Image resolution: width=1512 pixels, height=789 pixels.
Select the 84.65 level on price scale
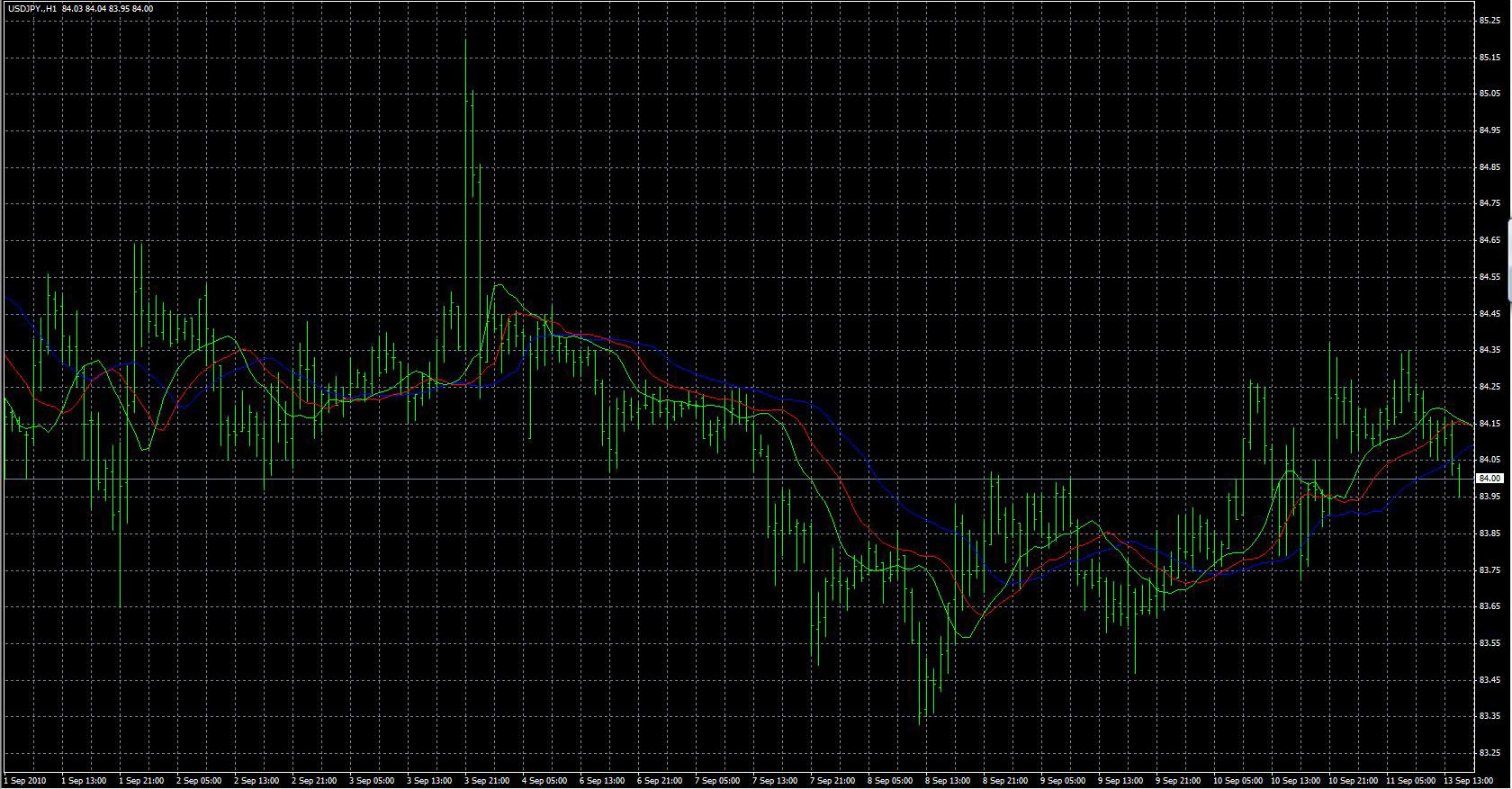(x=1489, y=240)
